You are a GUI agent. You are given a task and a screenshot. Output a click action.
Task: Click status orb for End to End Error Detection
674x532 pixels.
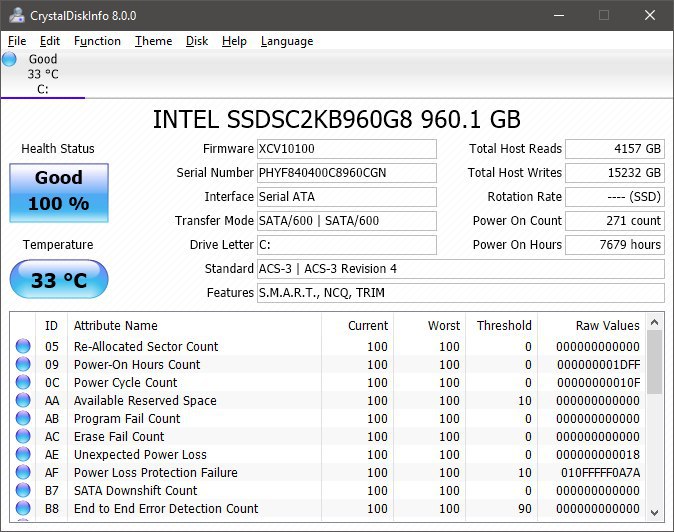(23, 508)
